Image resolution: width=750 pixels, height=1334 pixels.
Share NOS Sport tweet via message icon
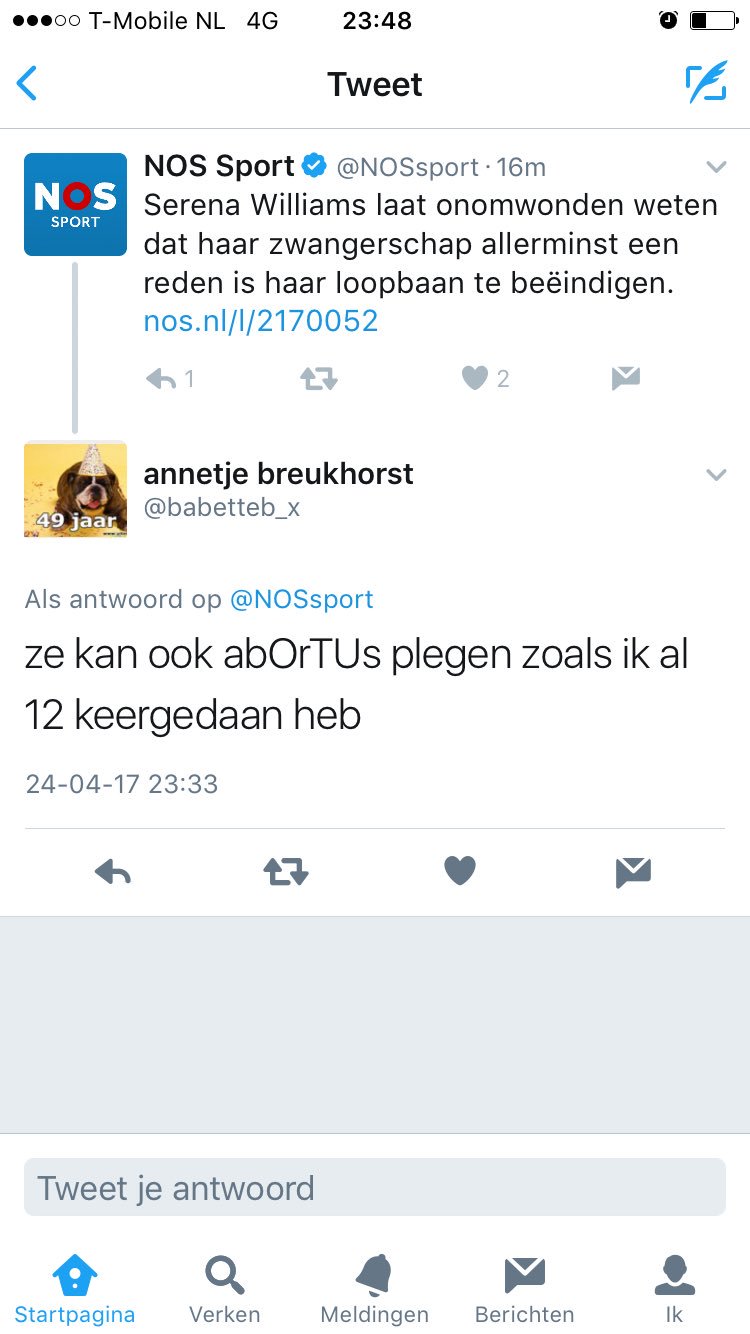tap(625, 378)
